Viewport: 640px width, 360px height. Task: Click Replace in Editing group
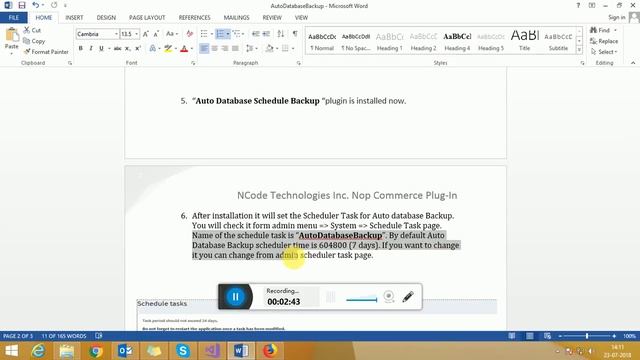[x=604, y=41]
